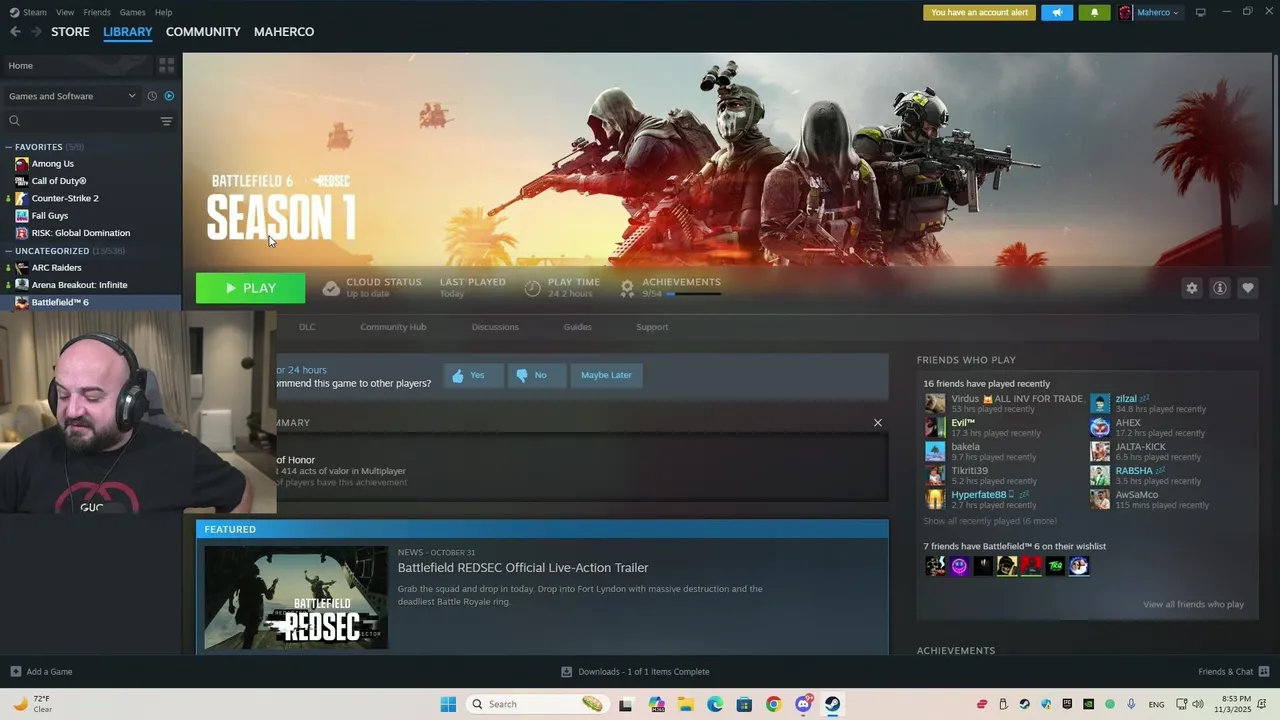Go to the STORE section
The image size is (1280, 720).
tap(70, 32)
